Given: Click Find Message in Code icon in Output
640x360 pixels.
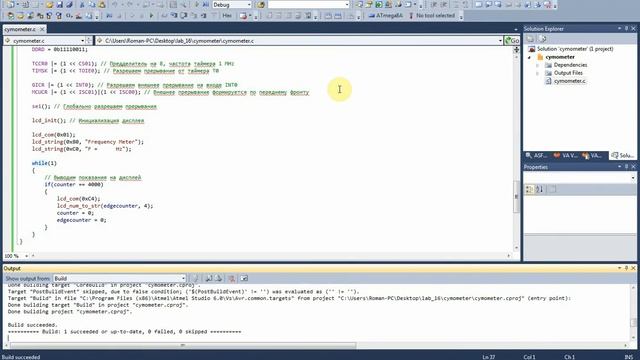Looking at the screenshot, I should pyautogui.click(x=195, y=278).
